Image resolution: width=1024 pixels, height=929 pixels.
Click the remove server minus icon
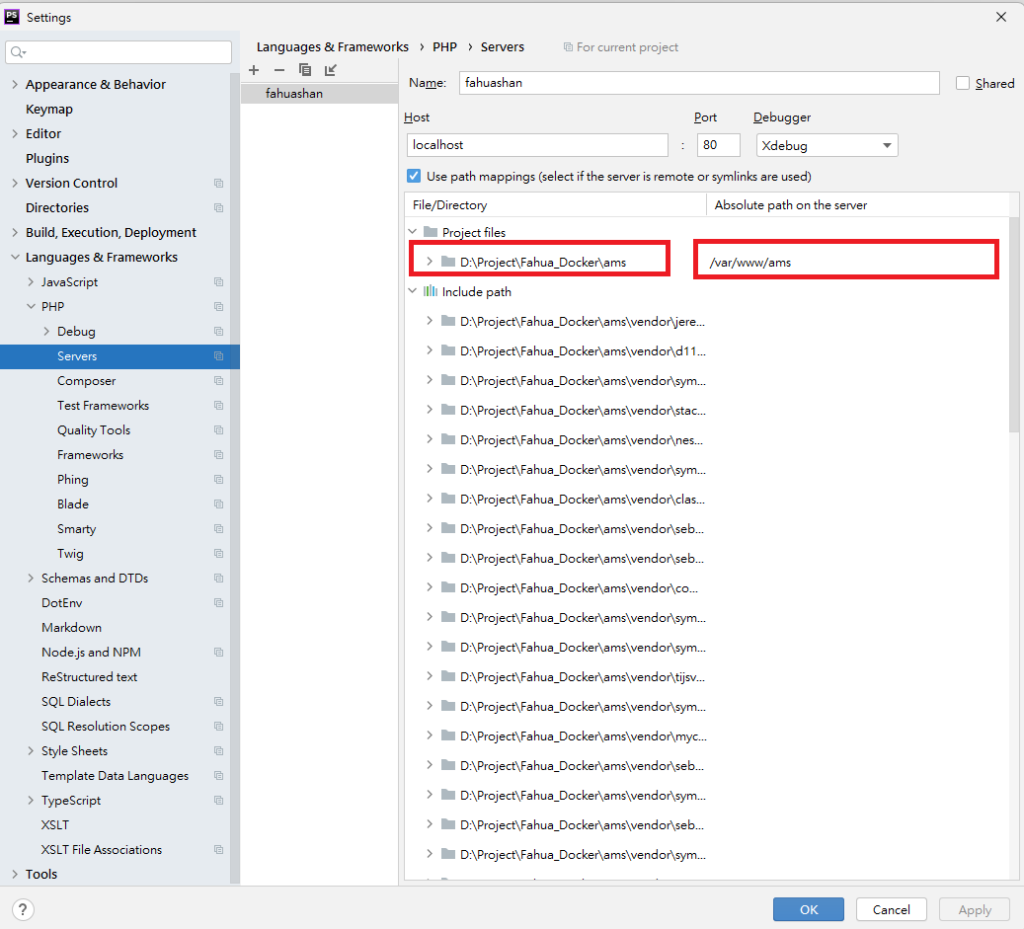click(279, 70)
